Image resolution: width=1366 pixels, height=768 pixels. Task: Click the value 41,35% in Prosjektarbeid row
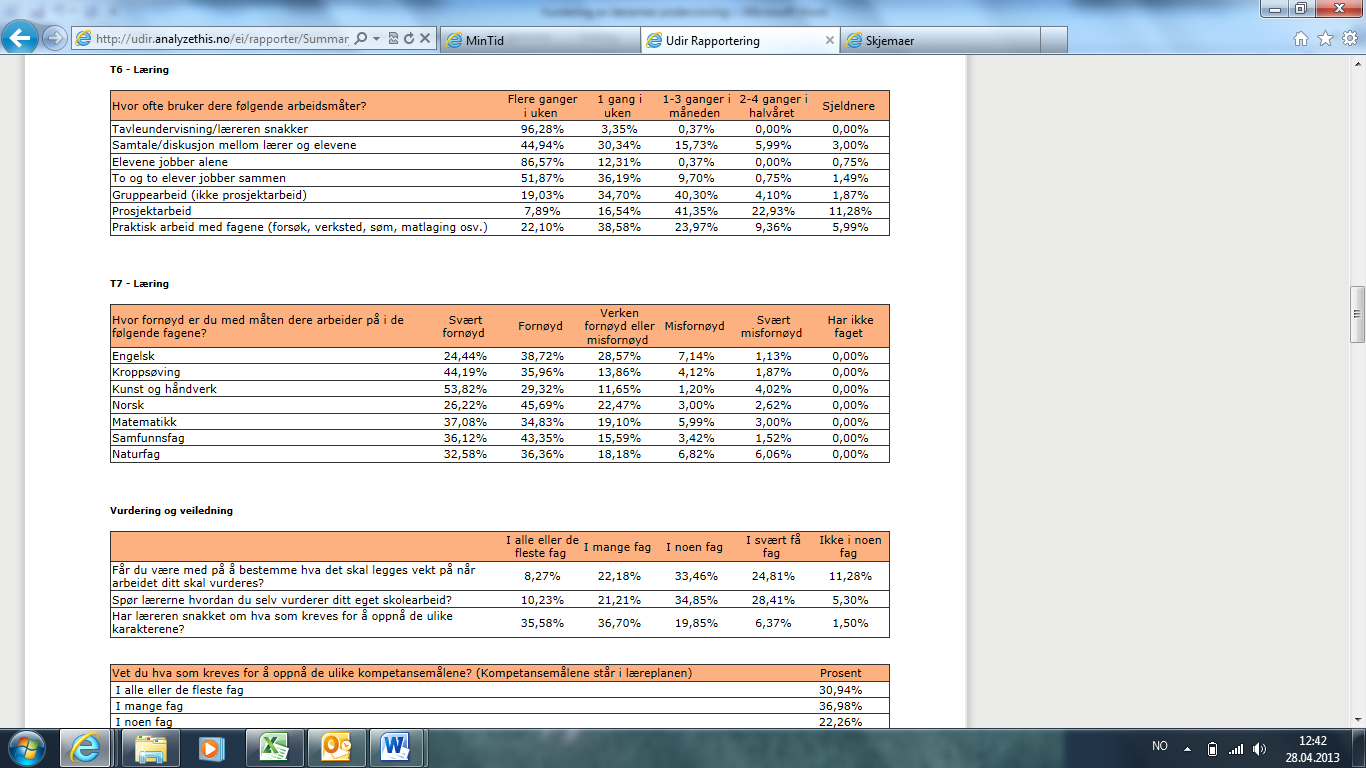click(x=695, y=211)
